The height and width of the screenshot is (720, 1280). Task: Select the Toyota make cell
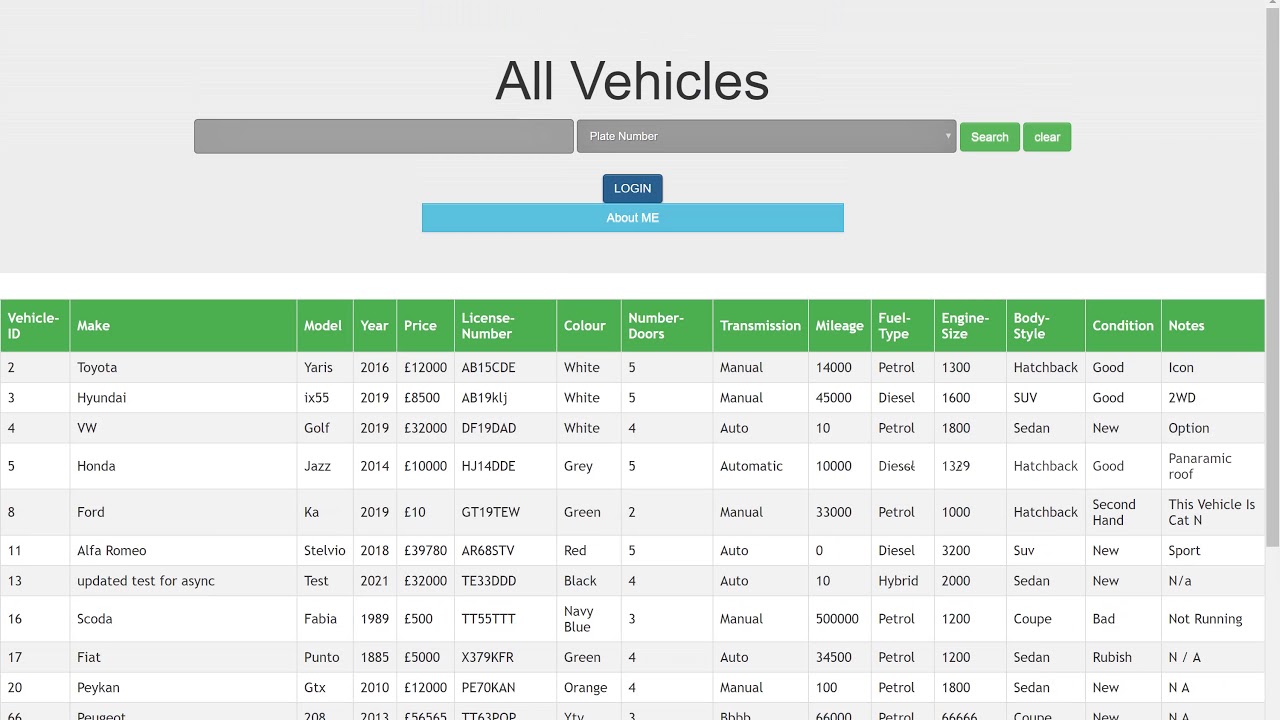183,367
